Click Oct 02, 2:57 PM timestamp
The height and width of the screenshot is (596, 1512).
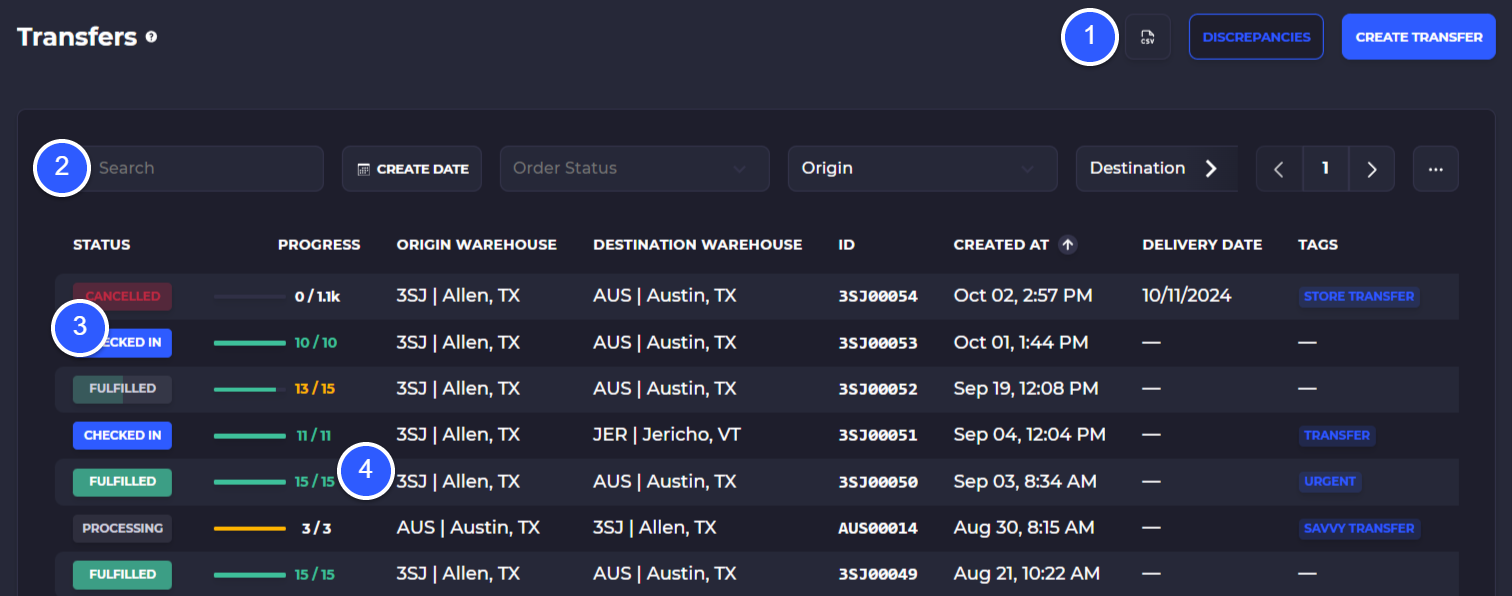click(1023, 296)
